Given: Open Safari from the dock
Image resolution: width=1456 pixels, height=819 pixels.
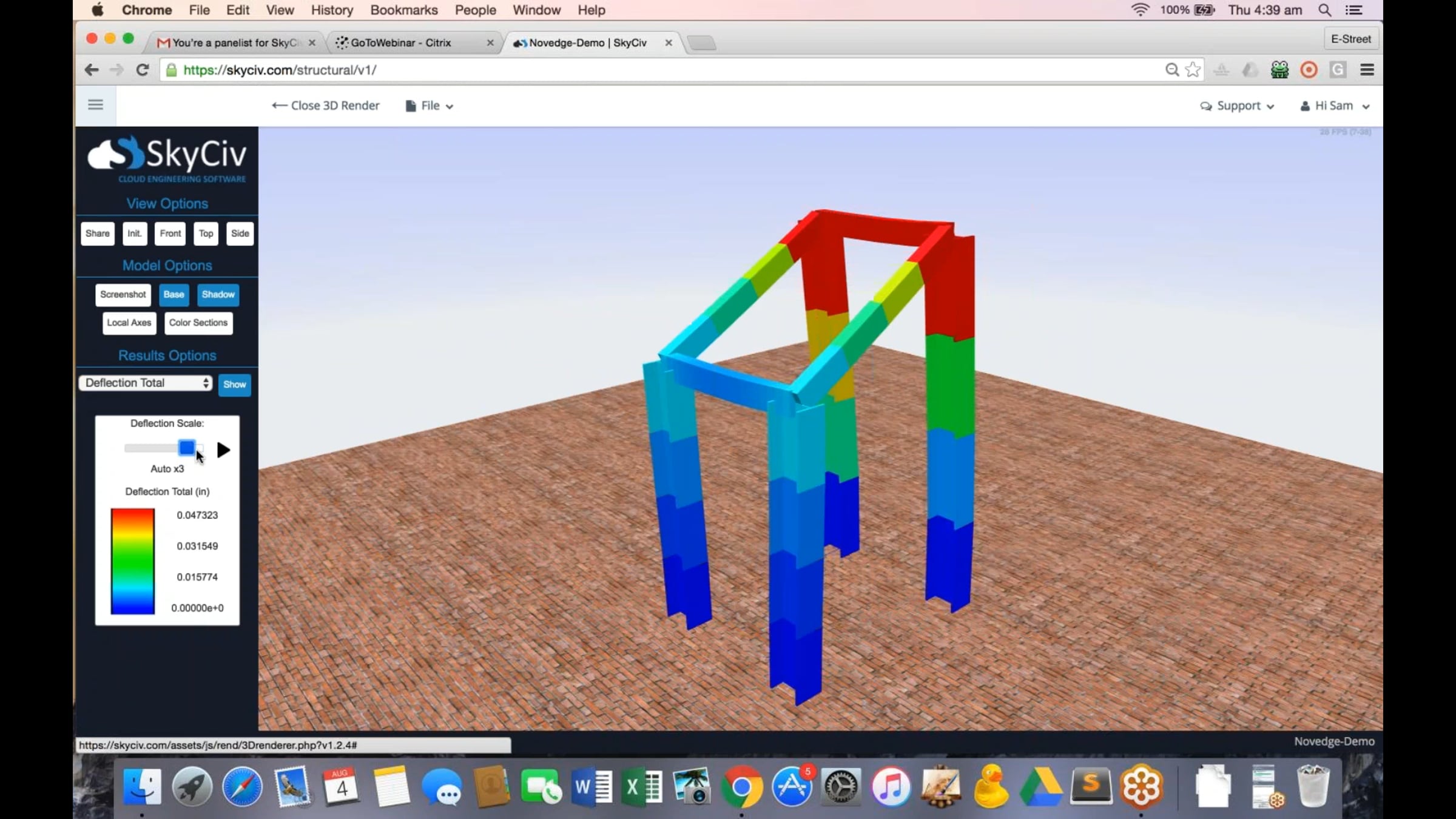Looking at the screenshot, I should (242, 787).
